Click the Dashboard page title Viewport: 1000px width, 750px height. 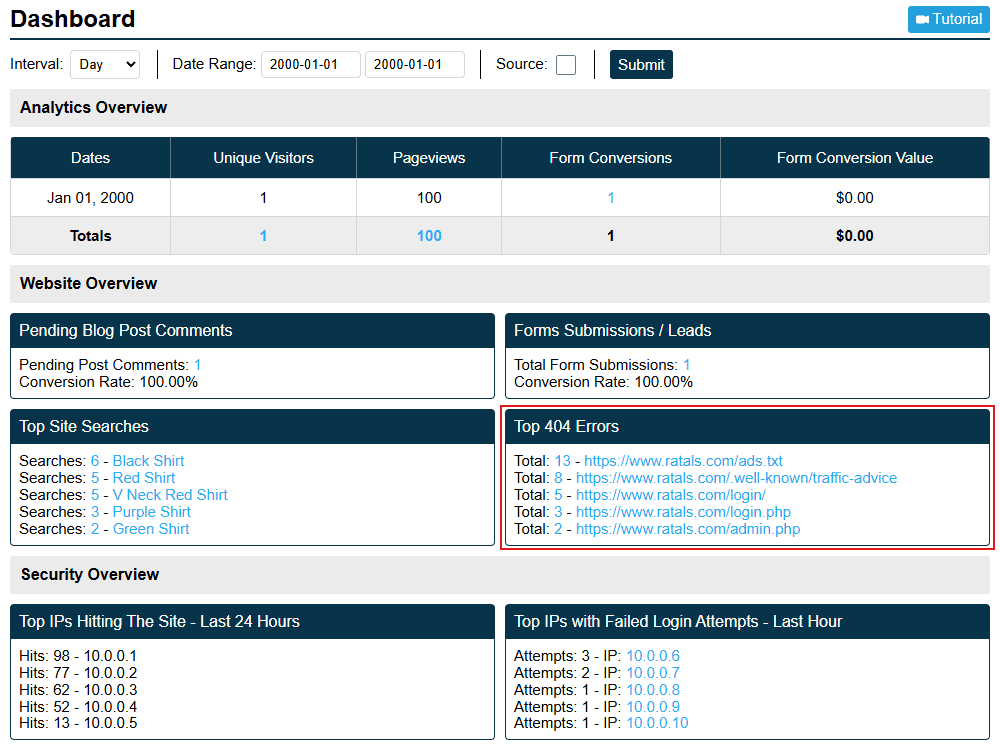(x=73, y=19)
